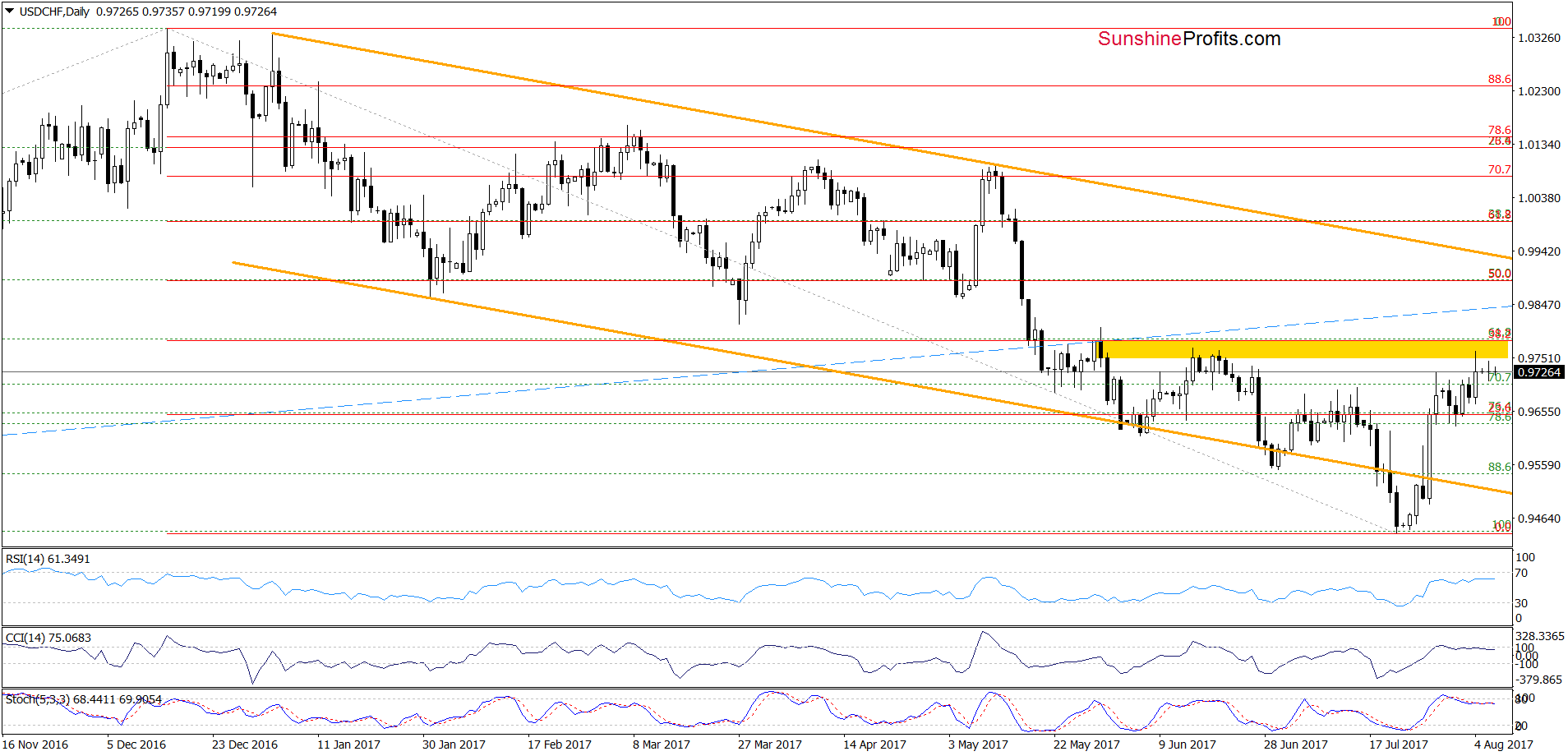
Task: Click the 5 Dec 2016 date label
Action: [136, 744]
